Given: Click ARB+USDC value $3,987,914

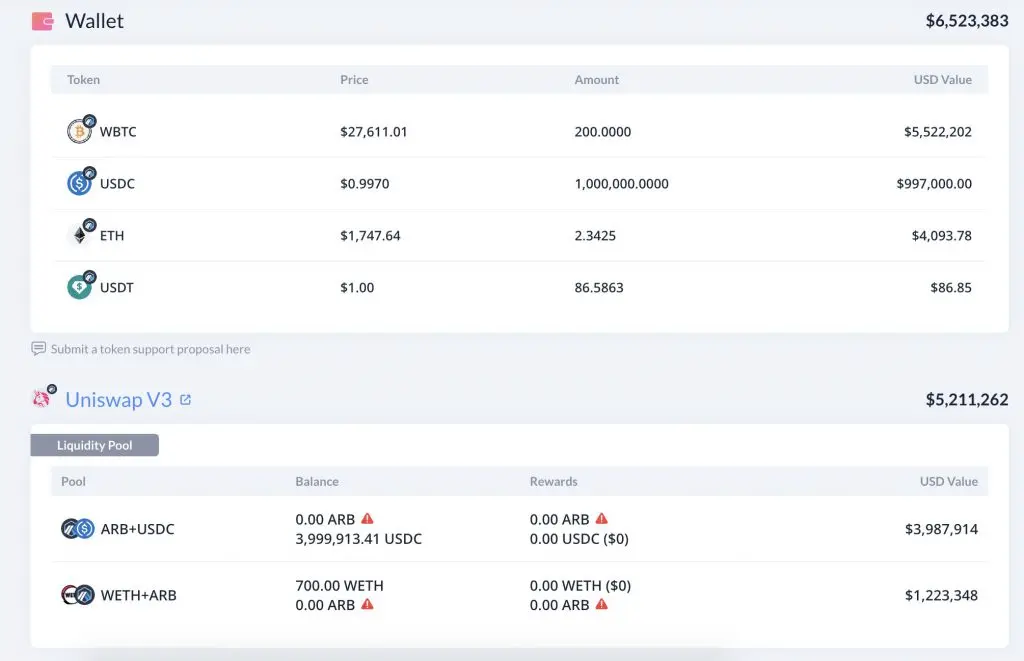Looking at the screenshot, I should pos(941,529).
